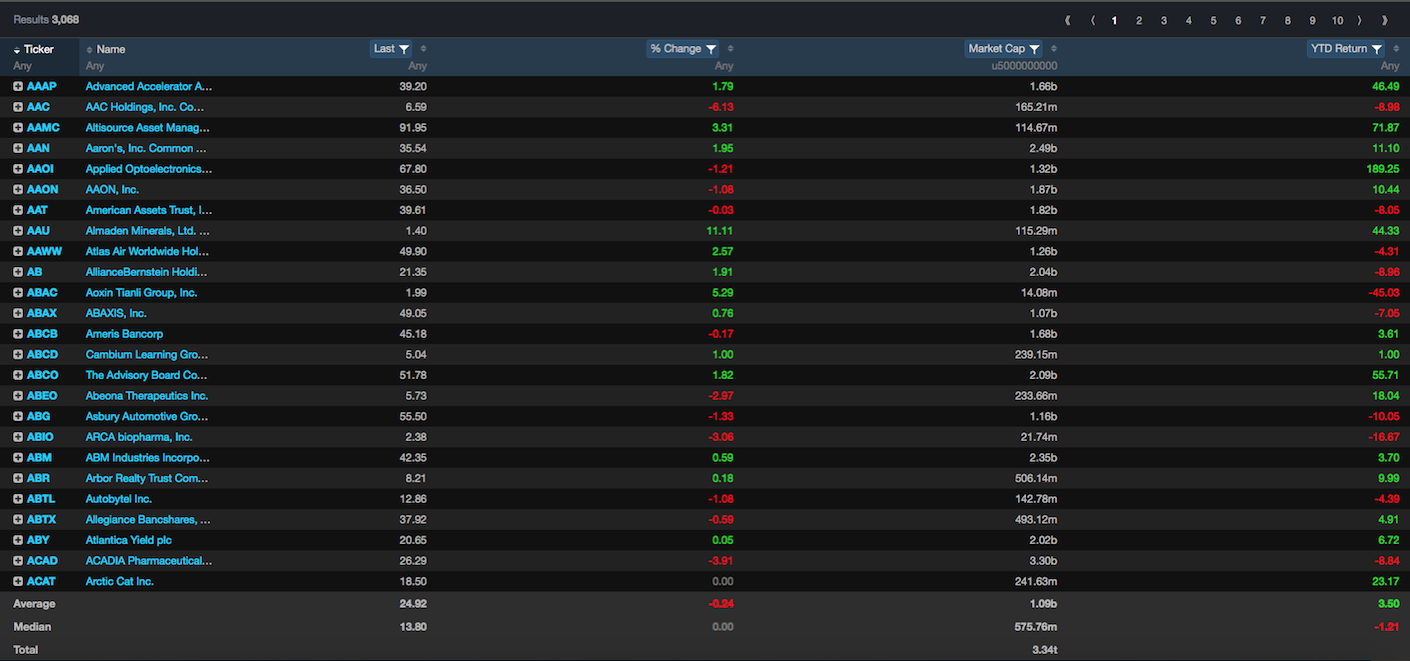Viewport: 1410px width, 661px height.
Task: Expand the ABG row
Action: (x=18, y=416)
